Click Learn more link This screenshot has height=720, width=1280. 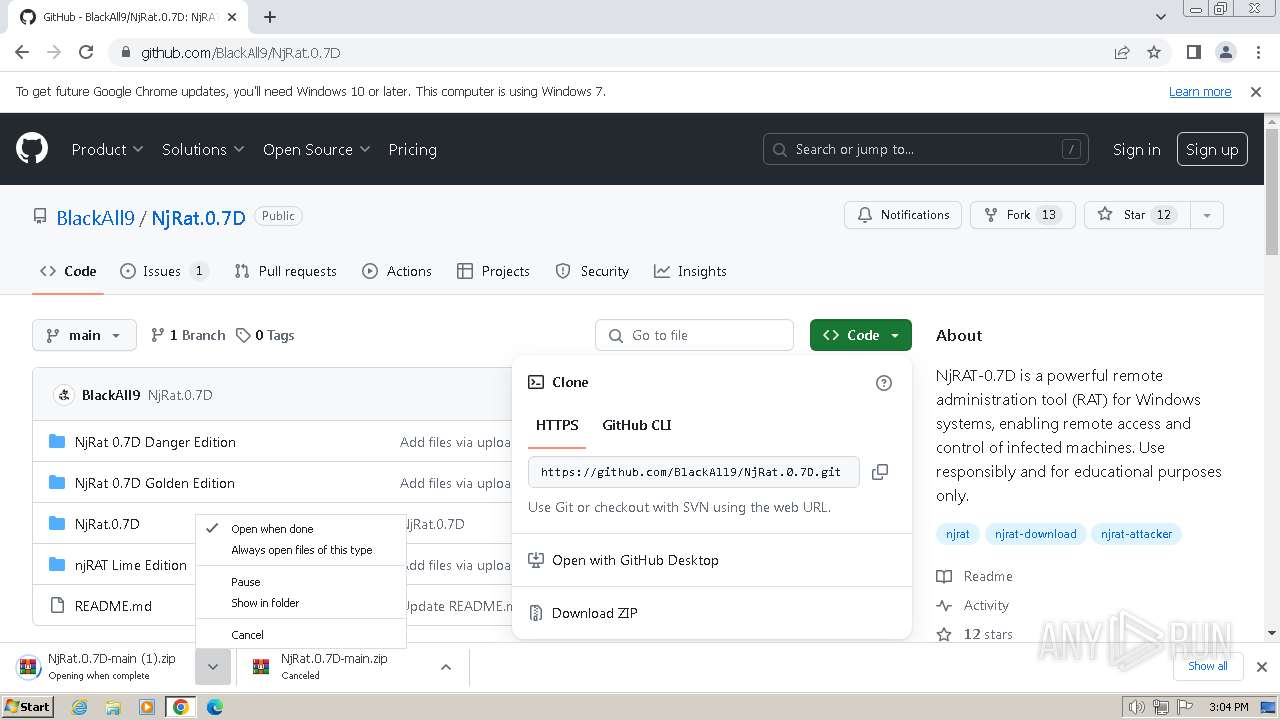click(x=1200, y=91)
